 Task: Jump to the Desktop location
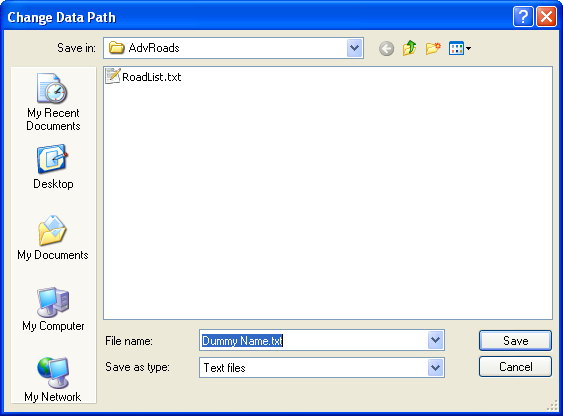[53, 167]
